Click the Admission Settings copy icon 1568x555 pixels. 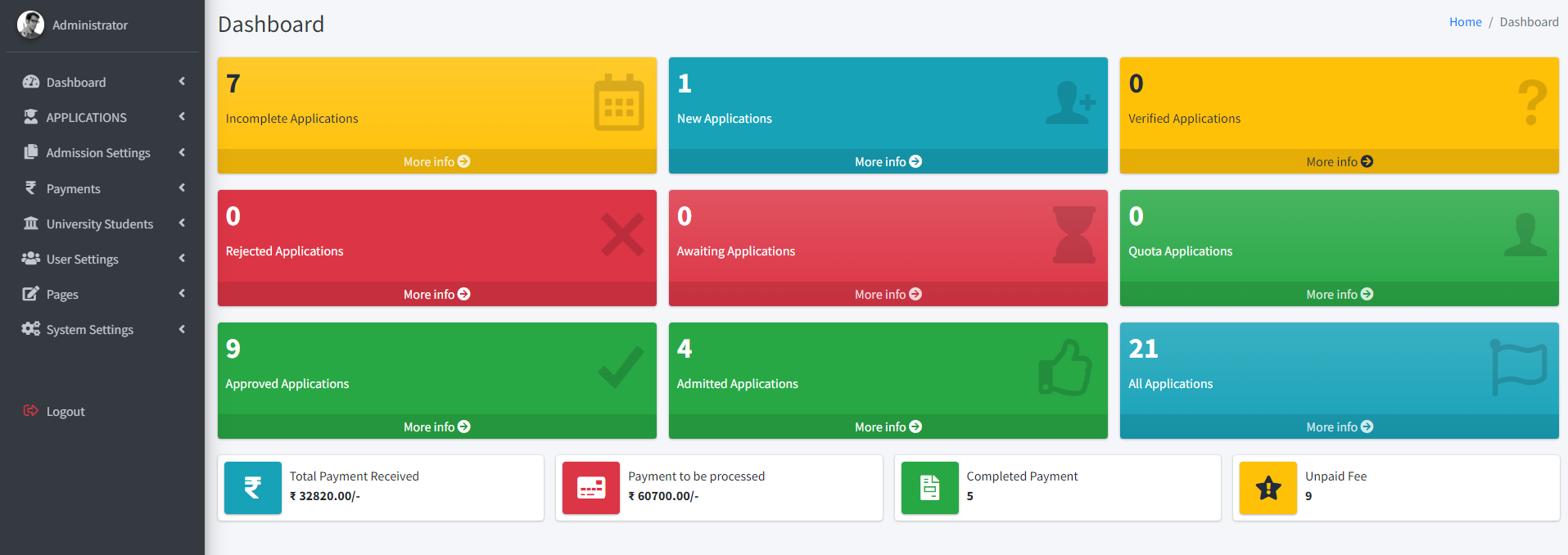click(31, 152)
